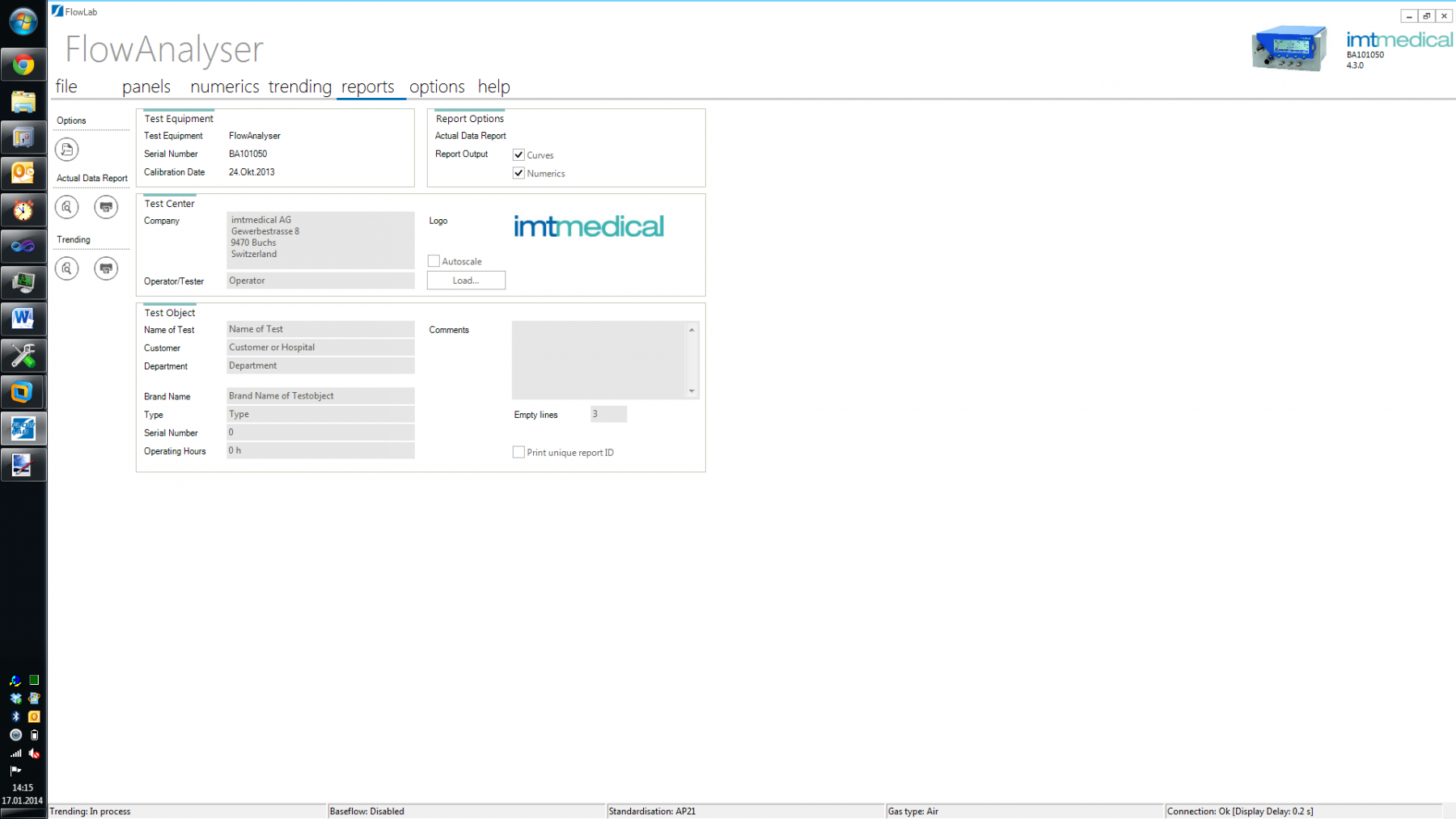Print the Trending report via printer icon
Viewport: 1456px width, 819px height.
(x=106, y=268)
